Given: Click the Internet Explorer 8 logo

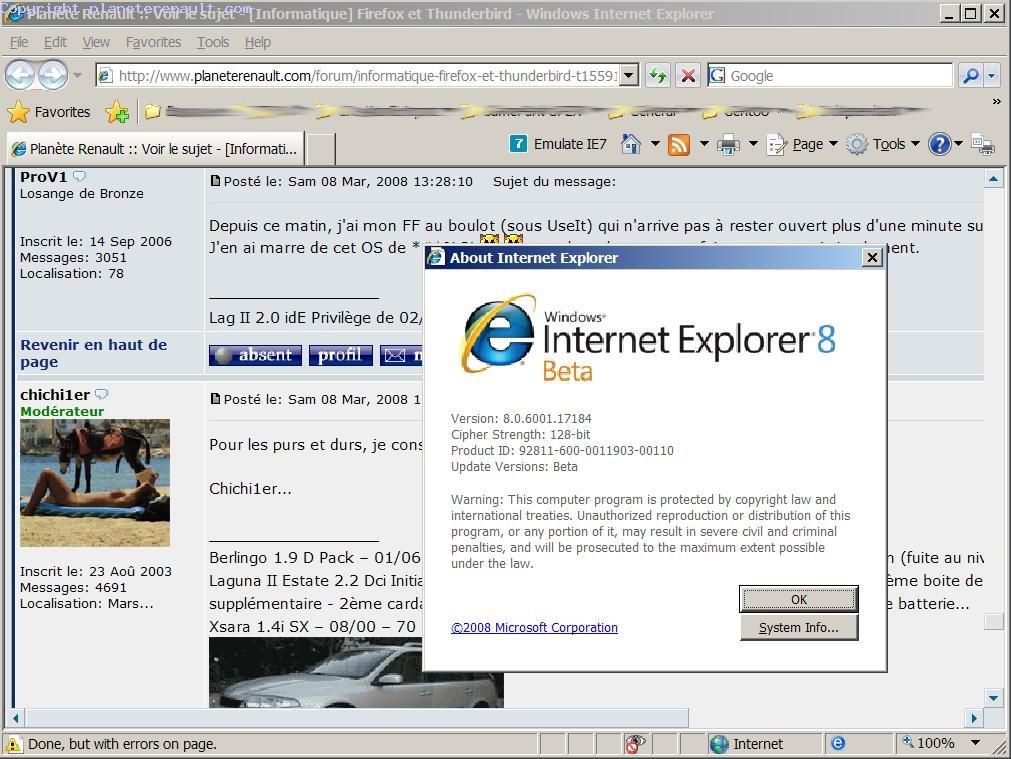Looking at the screenshot, I should (x=649, y=339).
